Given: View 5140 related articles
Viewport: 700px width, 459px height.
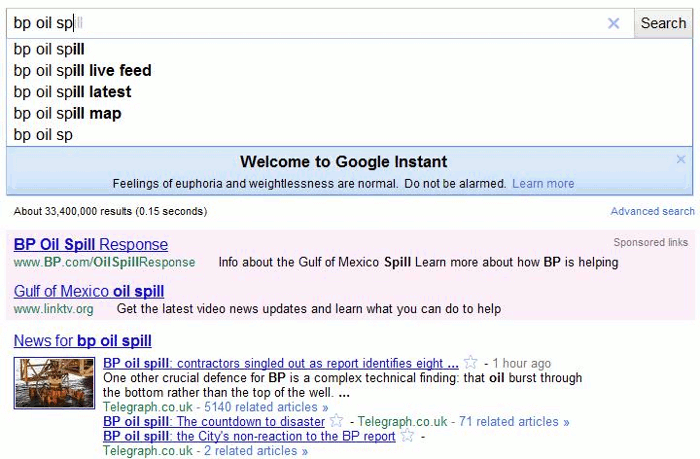Looking at the screenshot, I should [x=266, y=407].
